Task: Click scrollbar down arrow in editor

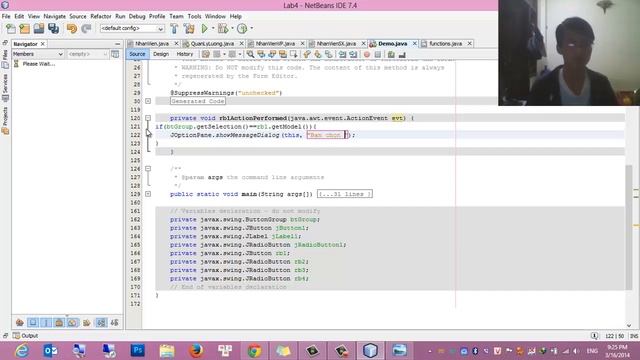Action: pos(629,325)
